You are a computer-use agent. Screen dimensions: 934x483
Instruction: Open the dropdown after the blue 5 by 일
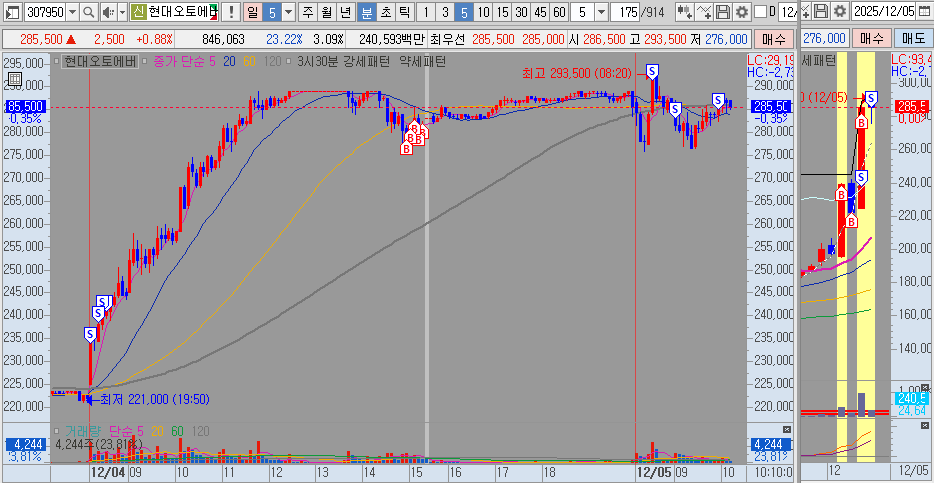pos(288,11)
